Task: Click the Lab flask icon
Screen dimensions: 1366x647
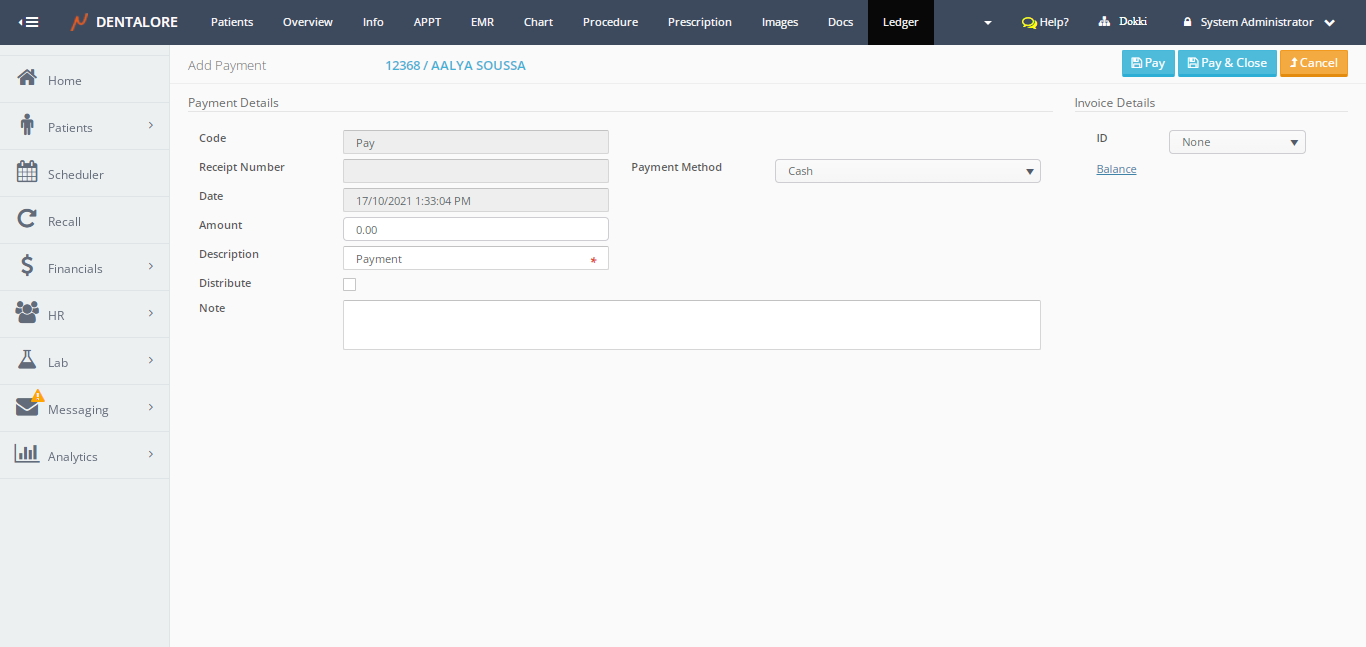Action: (27, 361)
